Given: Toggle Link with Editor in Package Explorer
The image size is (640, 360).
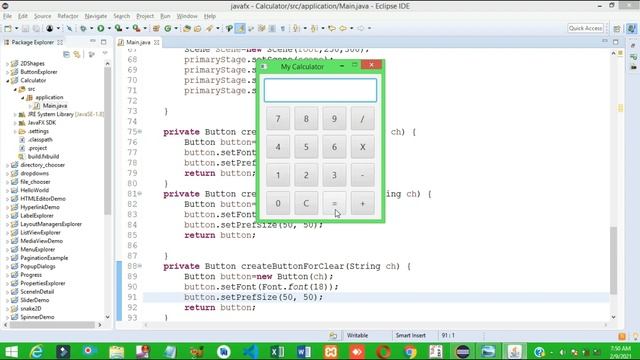Looking at the screenshot, I should point(77,54).
